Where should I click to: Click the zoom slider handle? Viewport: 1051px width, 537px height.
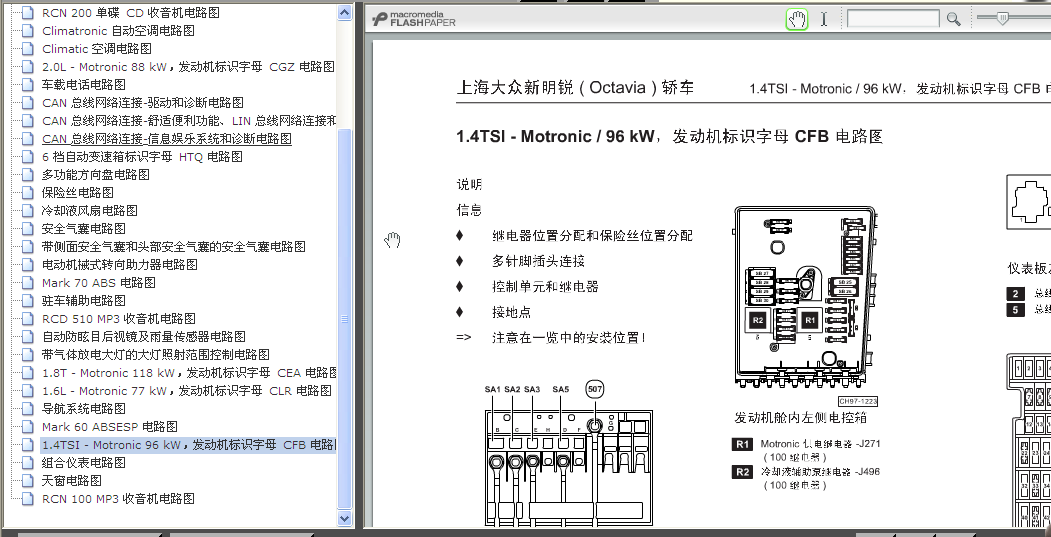1003,19
